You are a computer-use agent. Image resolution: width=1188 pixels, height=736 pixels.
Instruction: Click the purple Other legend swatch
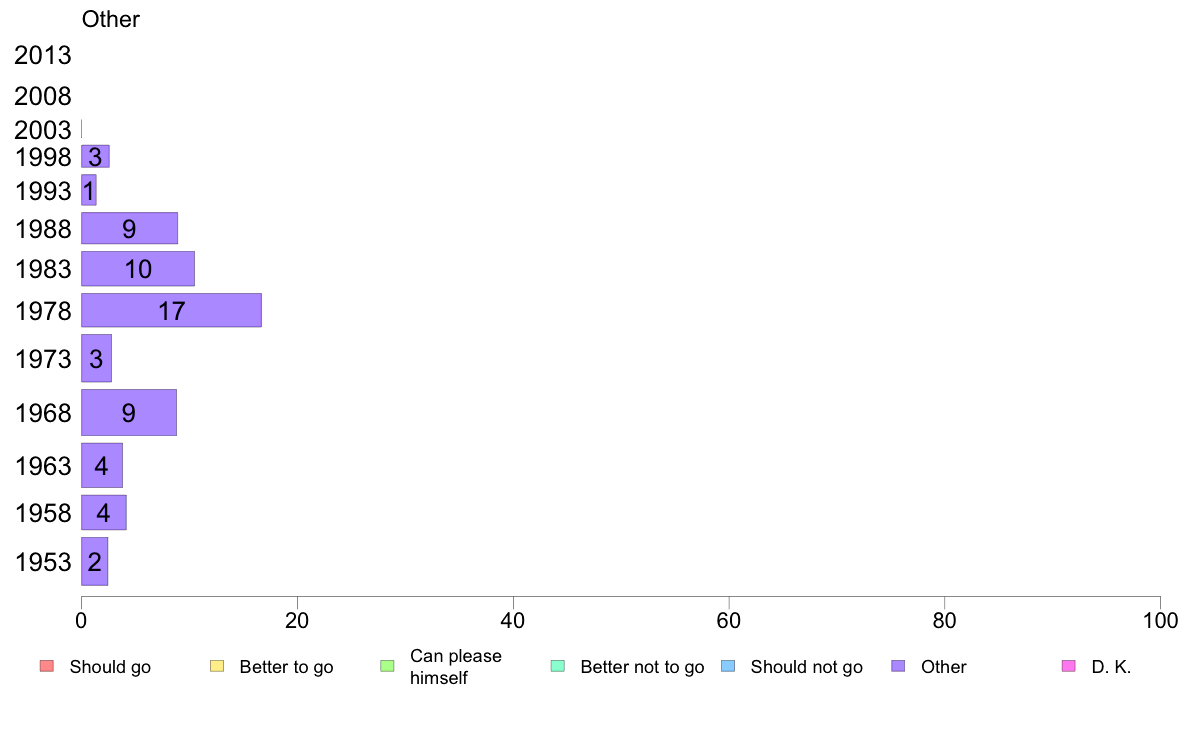(899, 666)
